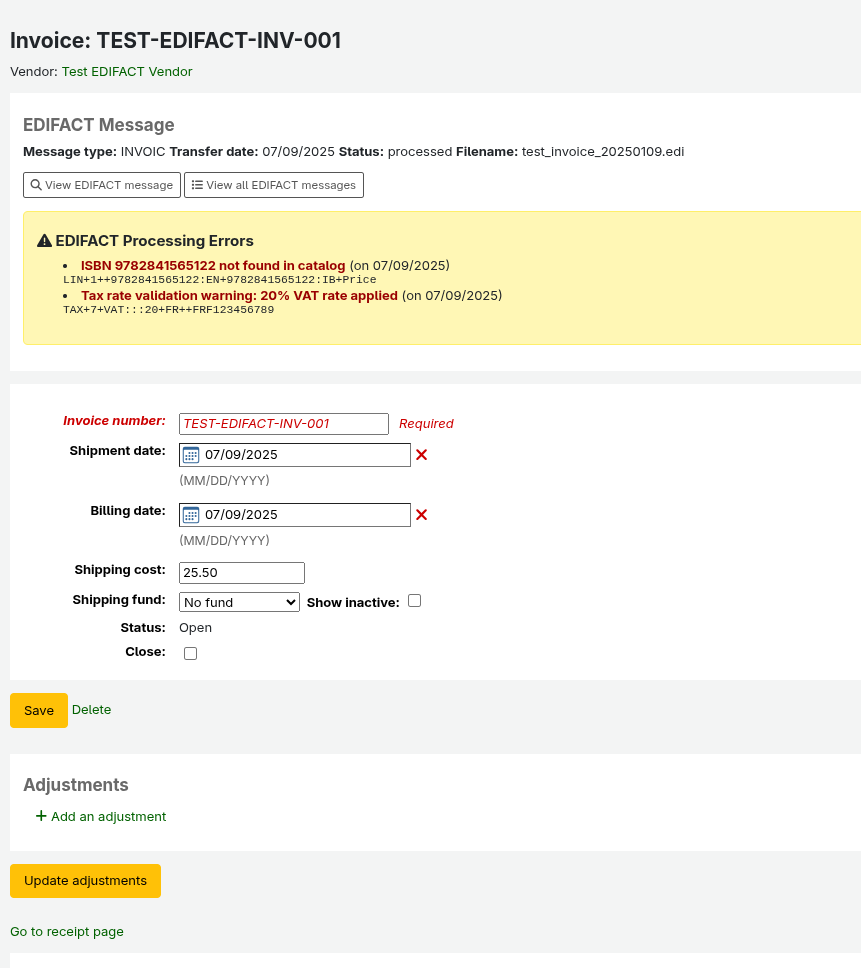Clear the Billing date with red X
Image resolution: width=861 pixels, height=968 pixels.
point(421,515)
